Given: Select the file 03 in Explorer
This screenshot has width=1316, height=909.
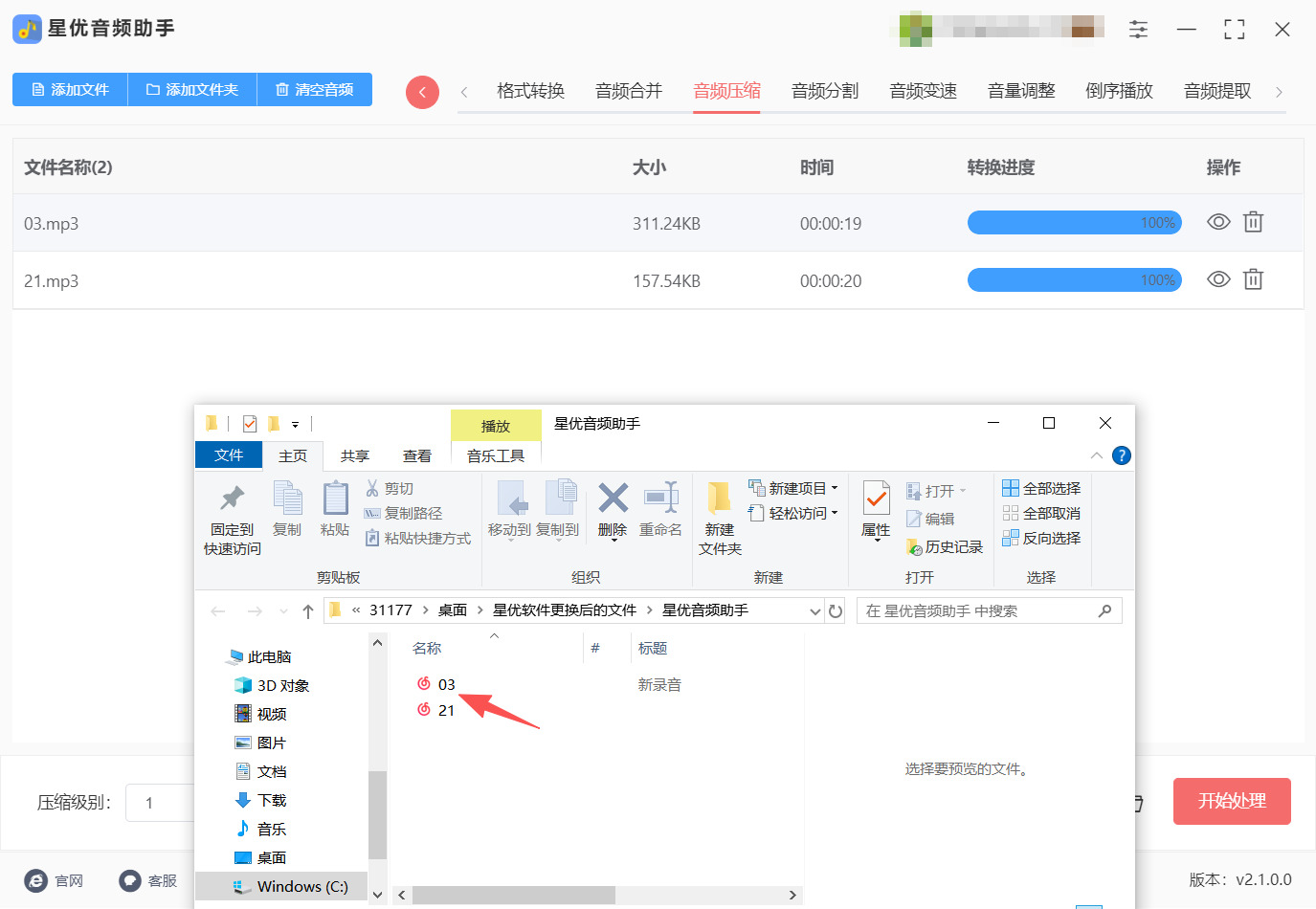Looking at the screenshot, I should (x=447, y=684).
